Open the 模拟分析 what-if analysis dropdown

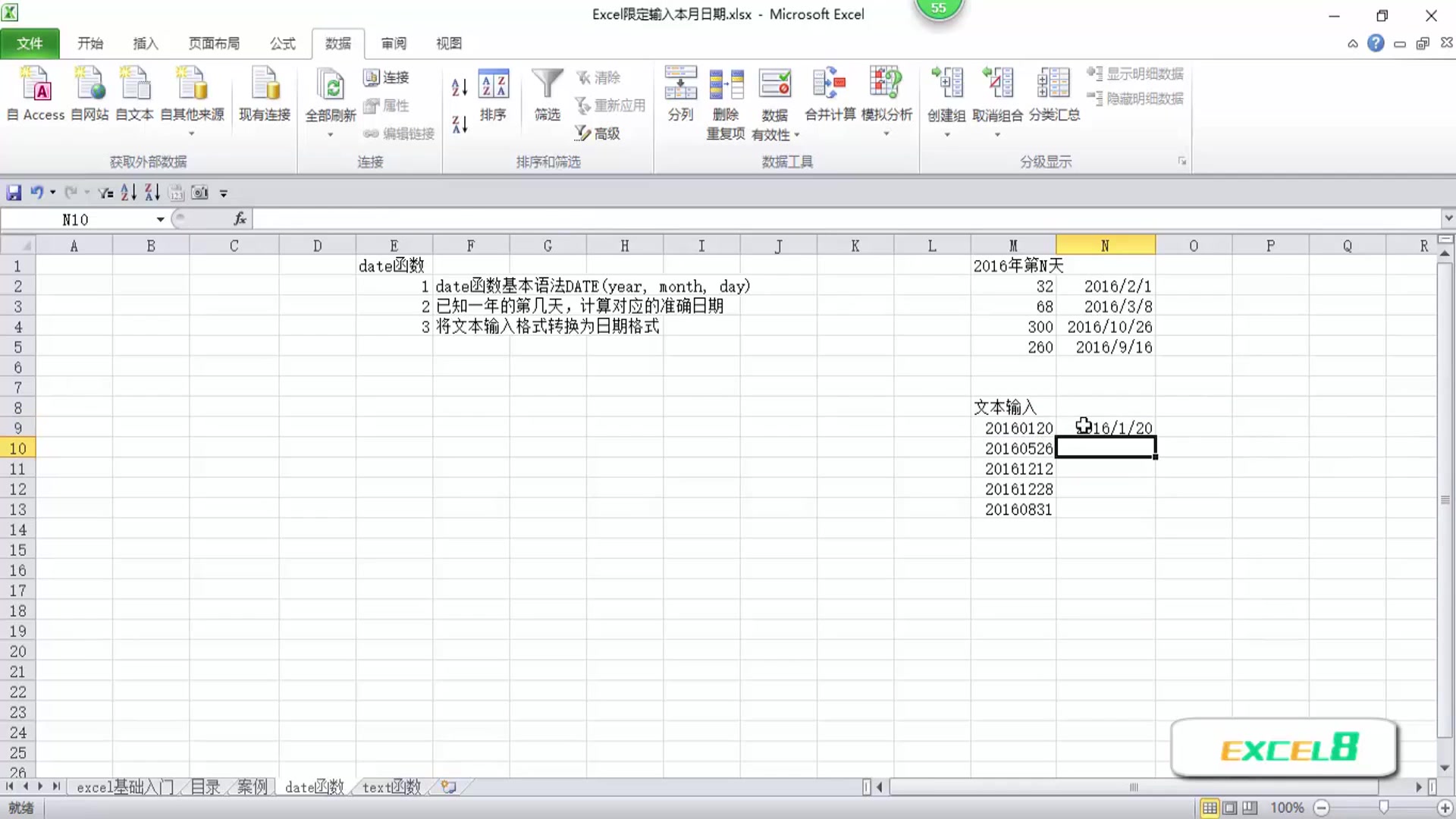[x=885, y=133]
